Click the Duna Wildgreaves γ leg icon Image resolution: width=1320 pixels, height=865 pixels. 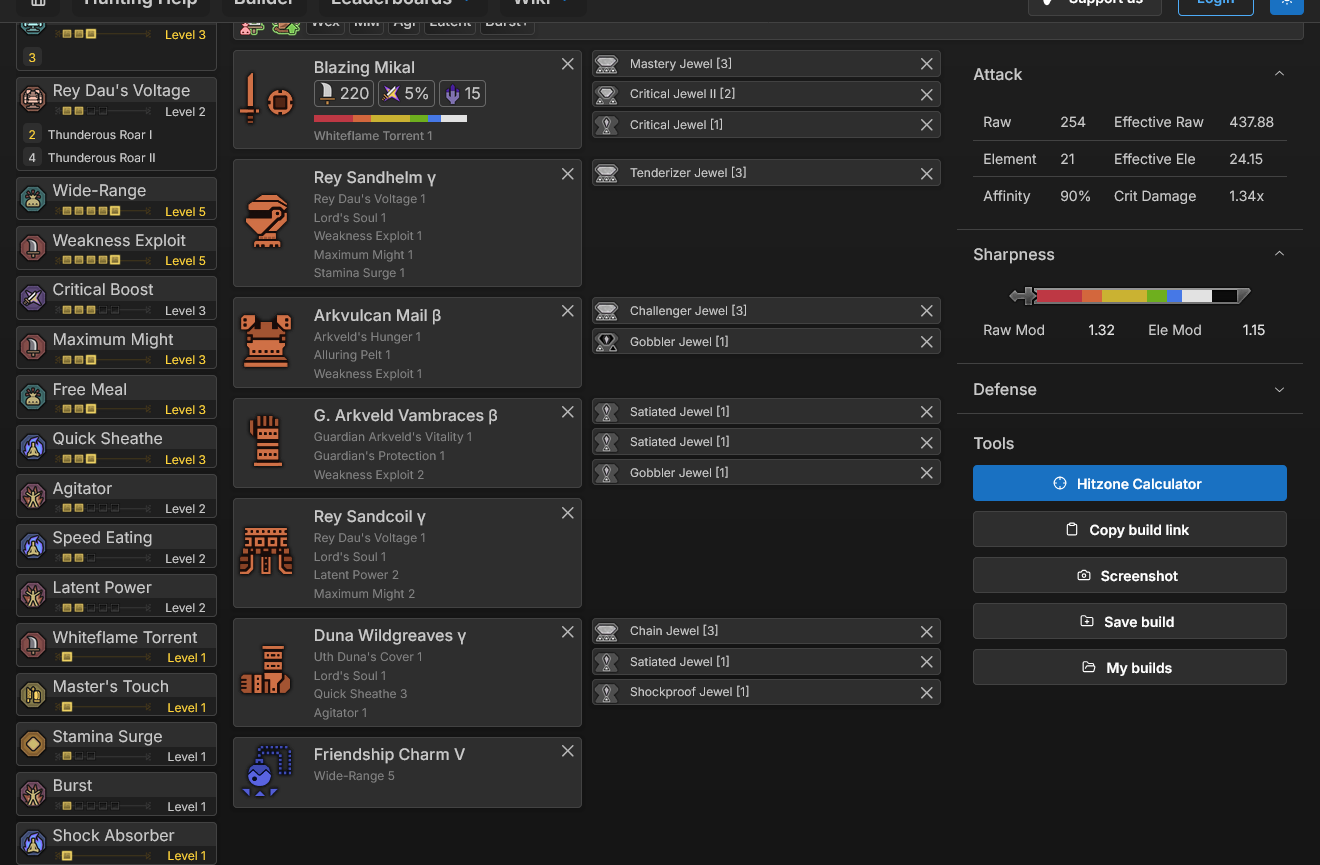point(265,671)
